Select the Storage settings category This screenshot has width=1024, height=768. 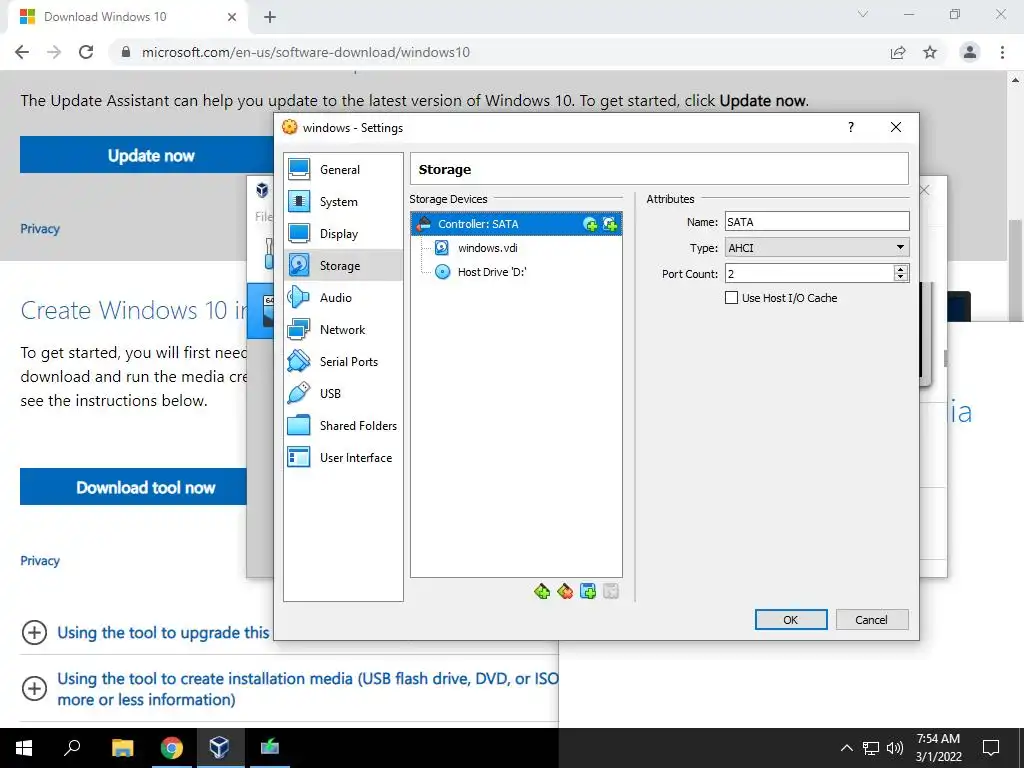tap(343, 266)
